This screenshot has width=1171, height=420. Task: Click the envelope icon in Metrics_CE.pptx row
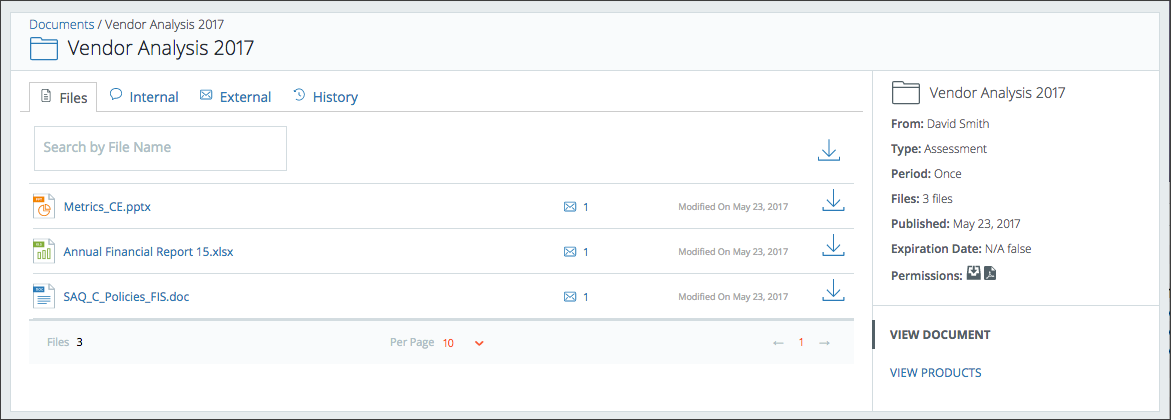click(570, 207)
